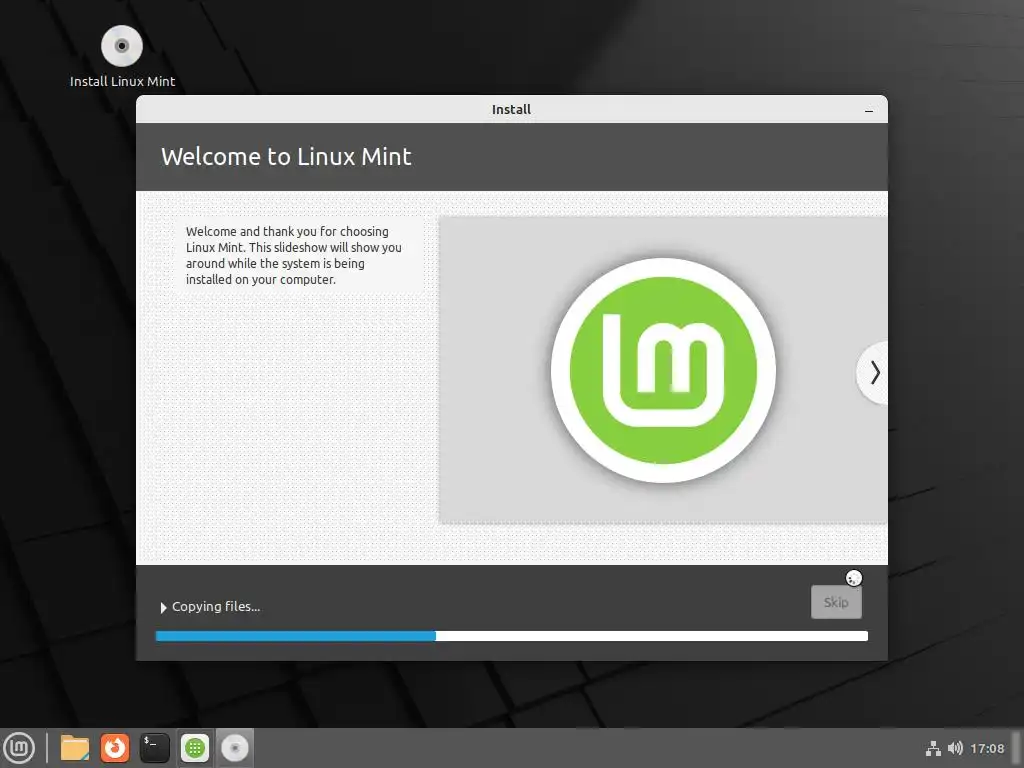Click the Linux Mint logo slide image
Viewport: 1024px width, 768px height.
coord(663,370)
